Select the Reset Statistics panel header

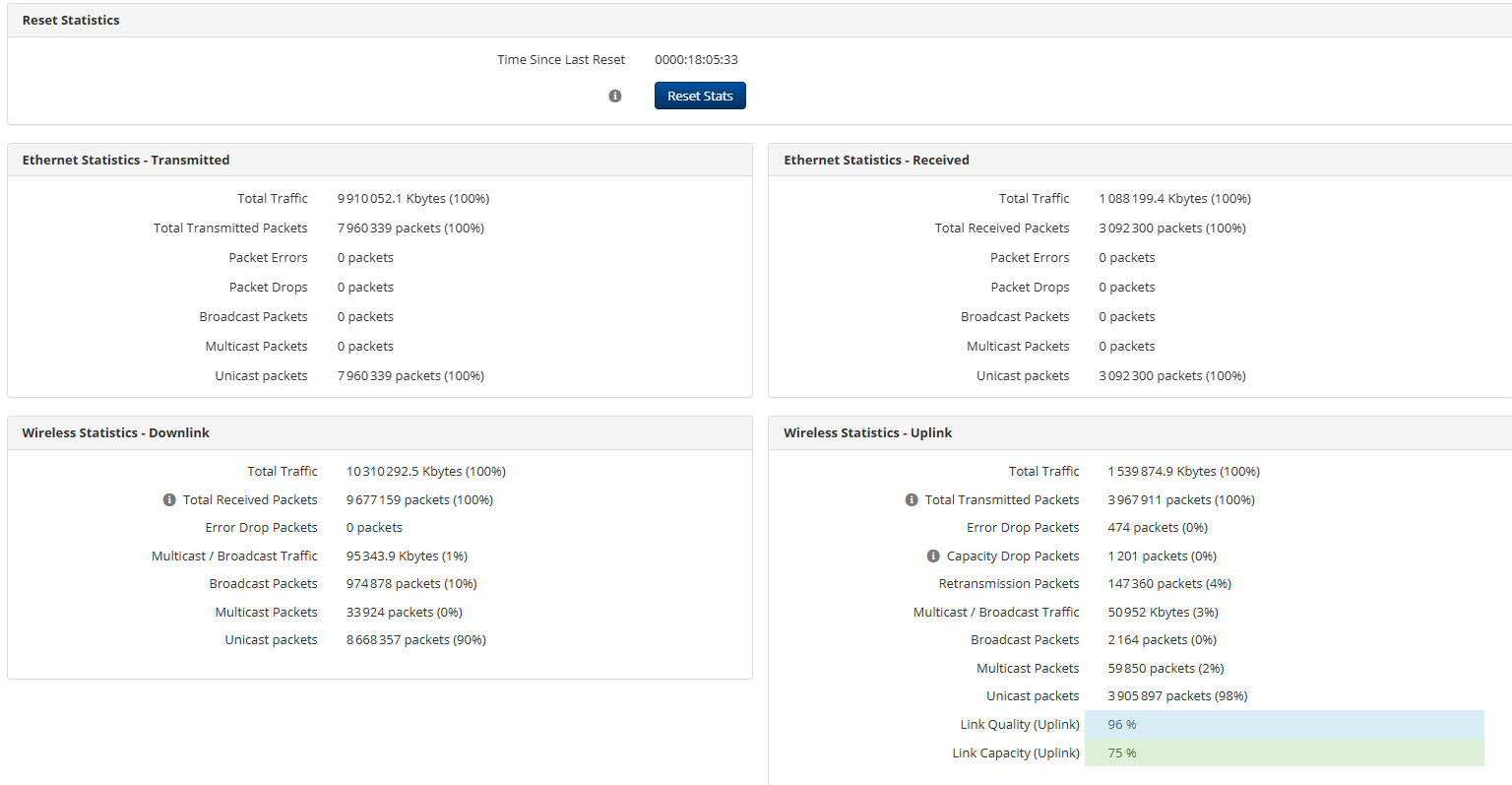pyautogui.click(x=71, y=20)
